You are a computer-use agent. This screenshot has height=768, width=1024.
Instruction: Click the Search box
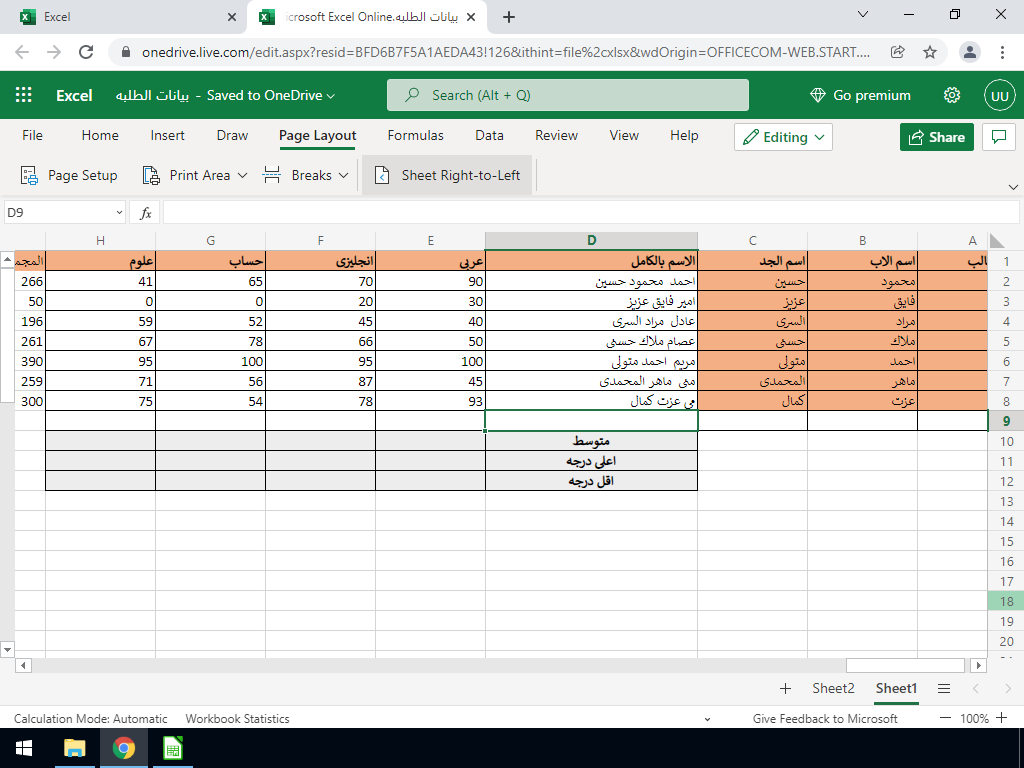[x=568, y=95]
